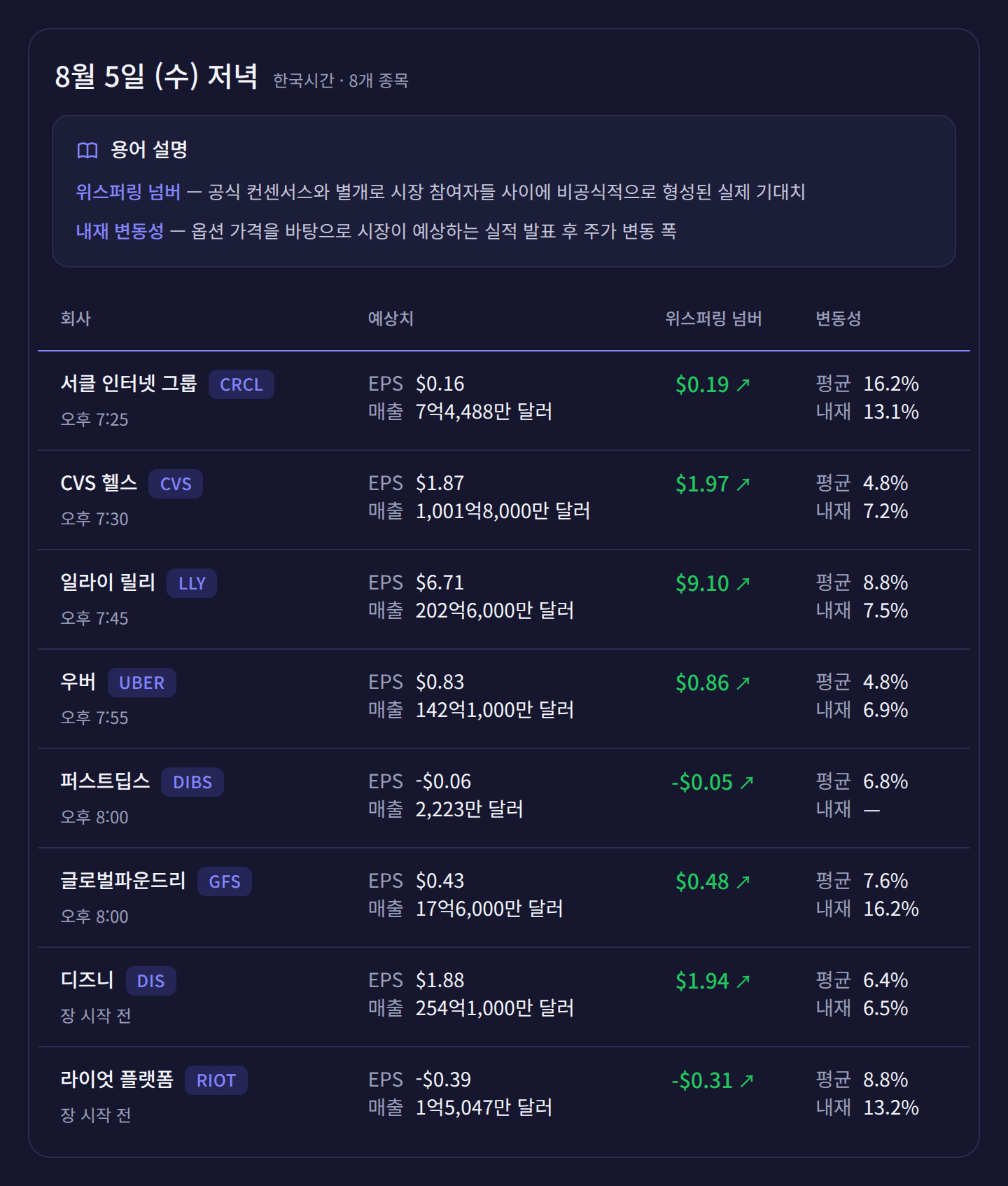The height and width of the screenshot is (1186, 1008).
Task: Open the UBER ticker badge
Action: (x=142, y=683)
